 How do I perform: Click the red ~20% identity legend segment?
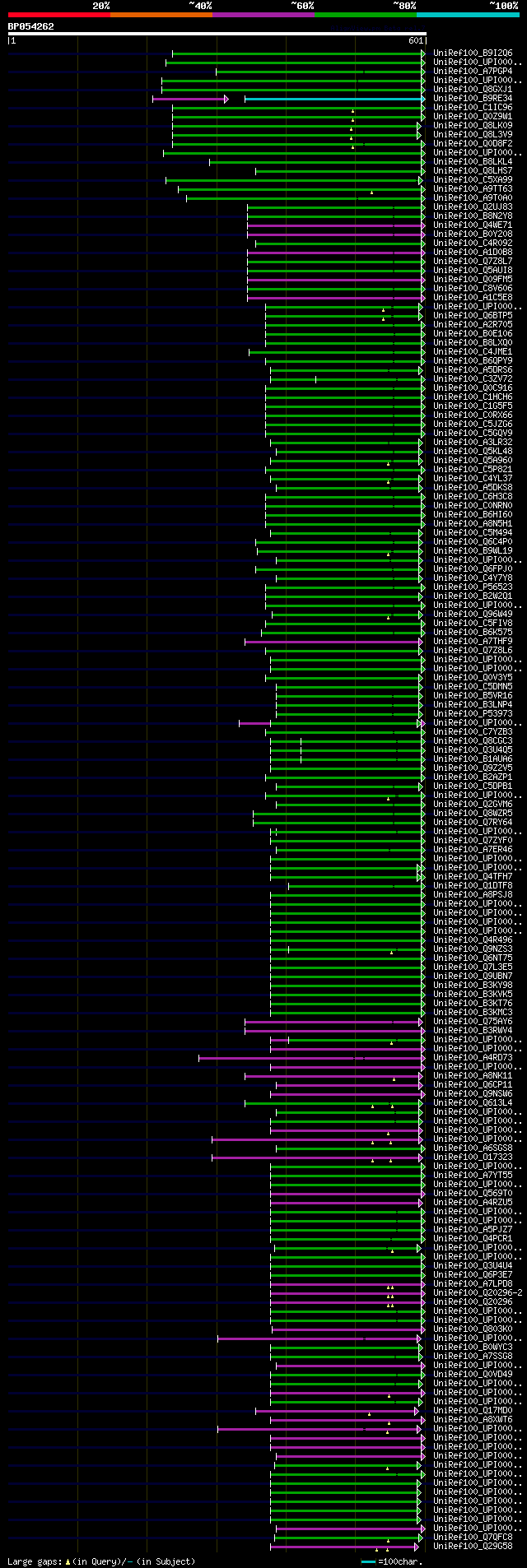59,15
